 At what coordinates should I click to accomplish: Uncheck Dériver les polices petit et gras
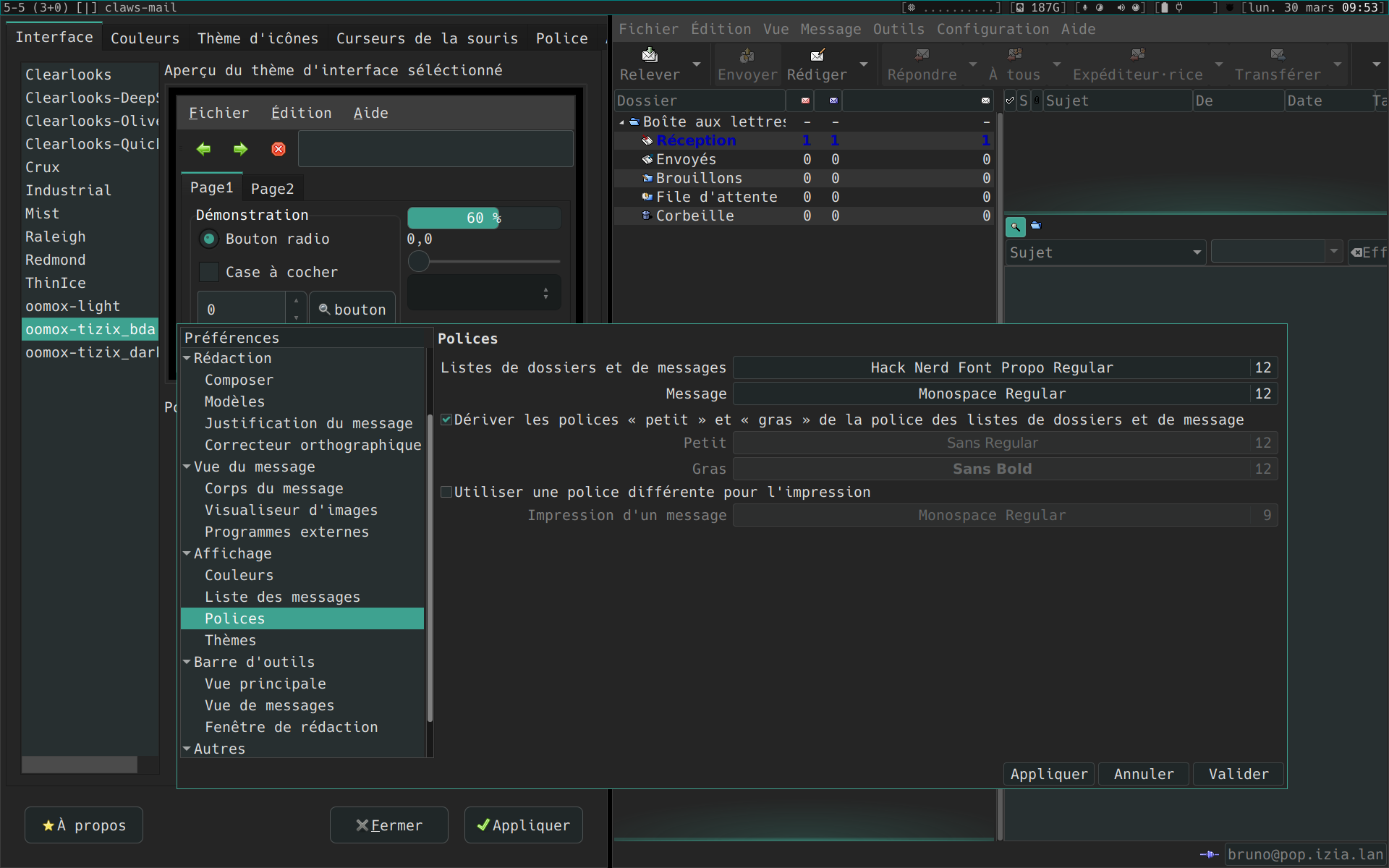(447, 420)
